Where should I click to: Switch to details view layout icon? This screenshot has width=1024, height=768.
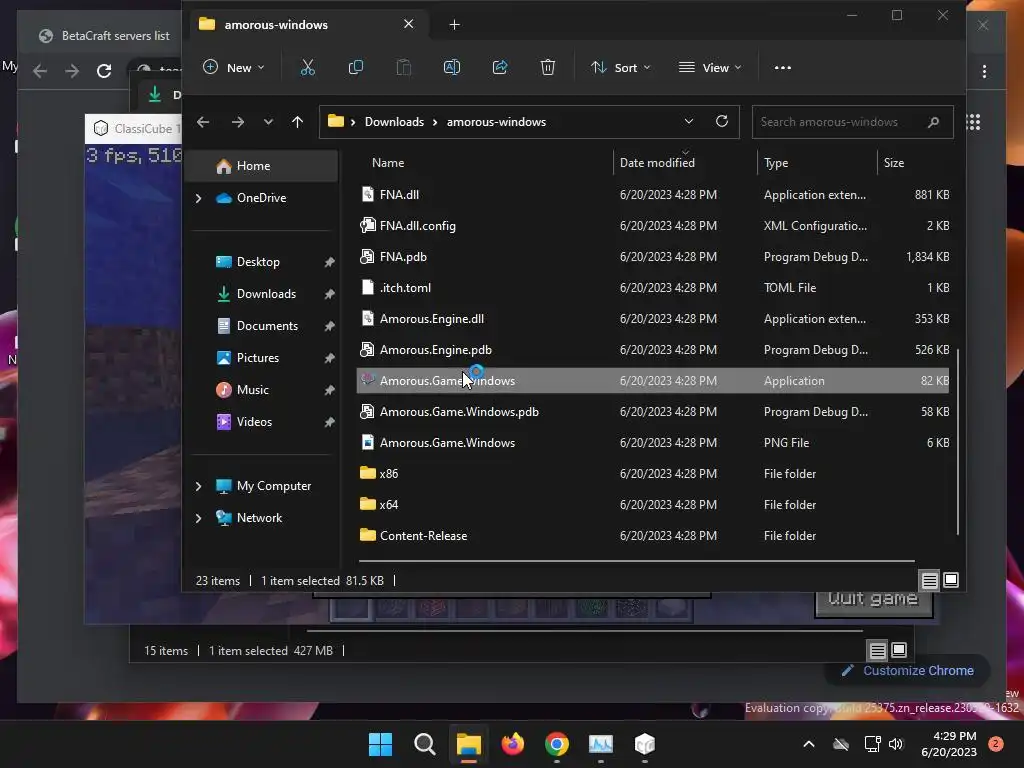(929, 580)
